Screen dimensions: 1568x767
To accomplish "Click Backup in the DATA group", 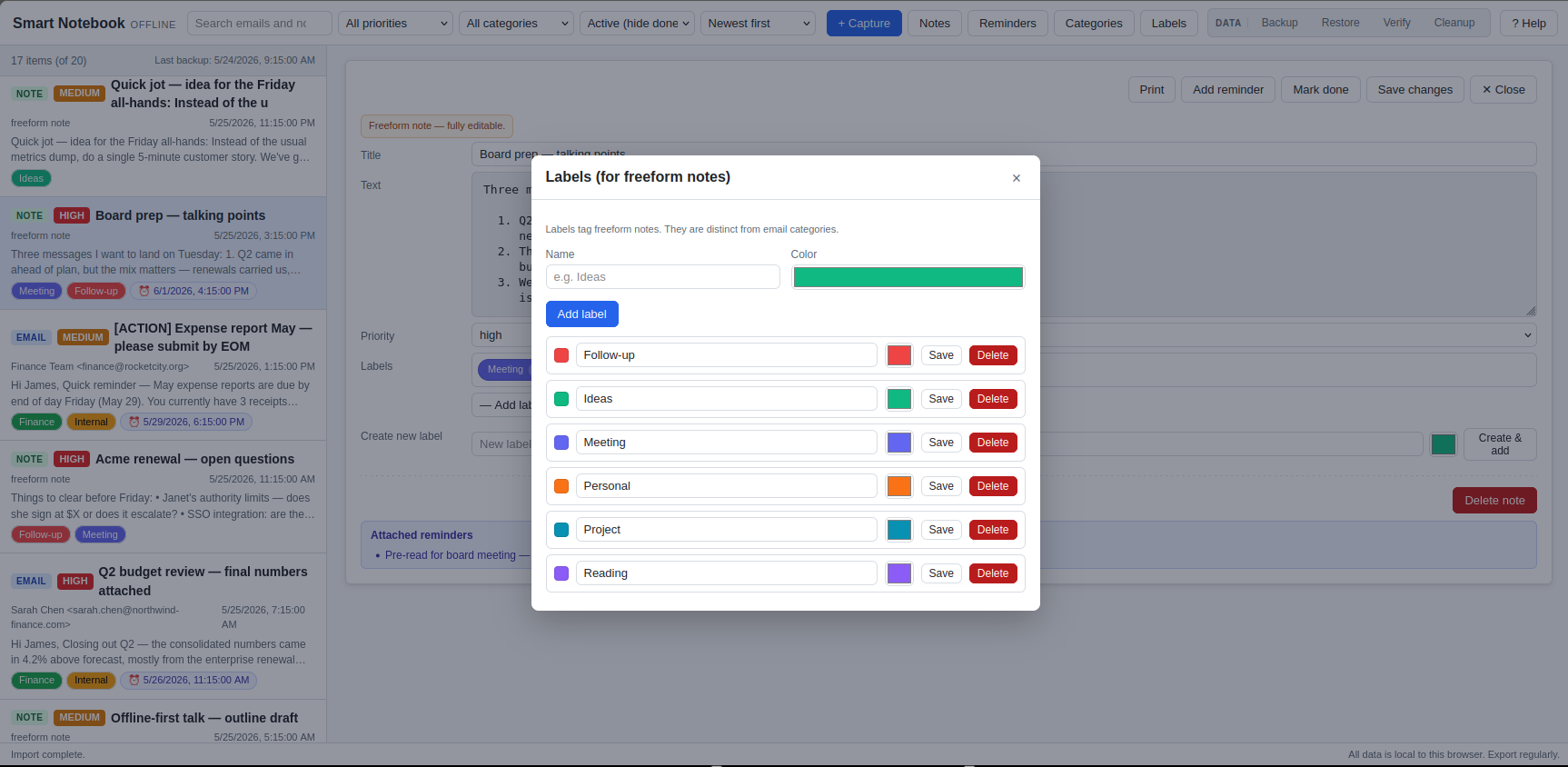I will tap(1279, 23).
